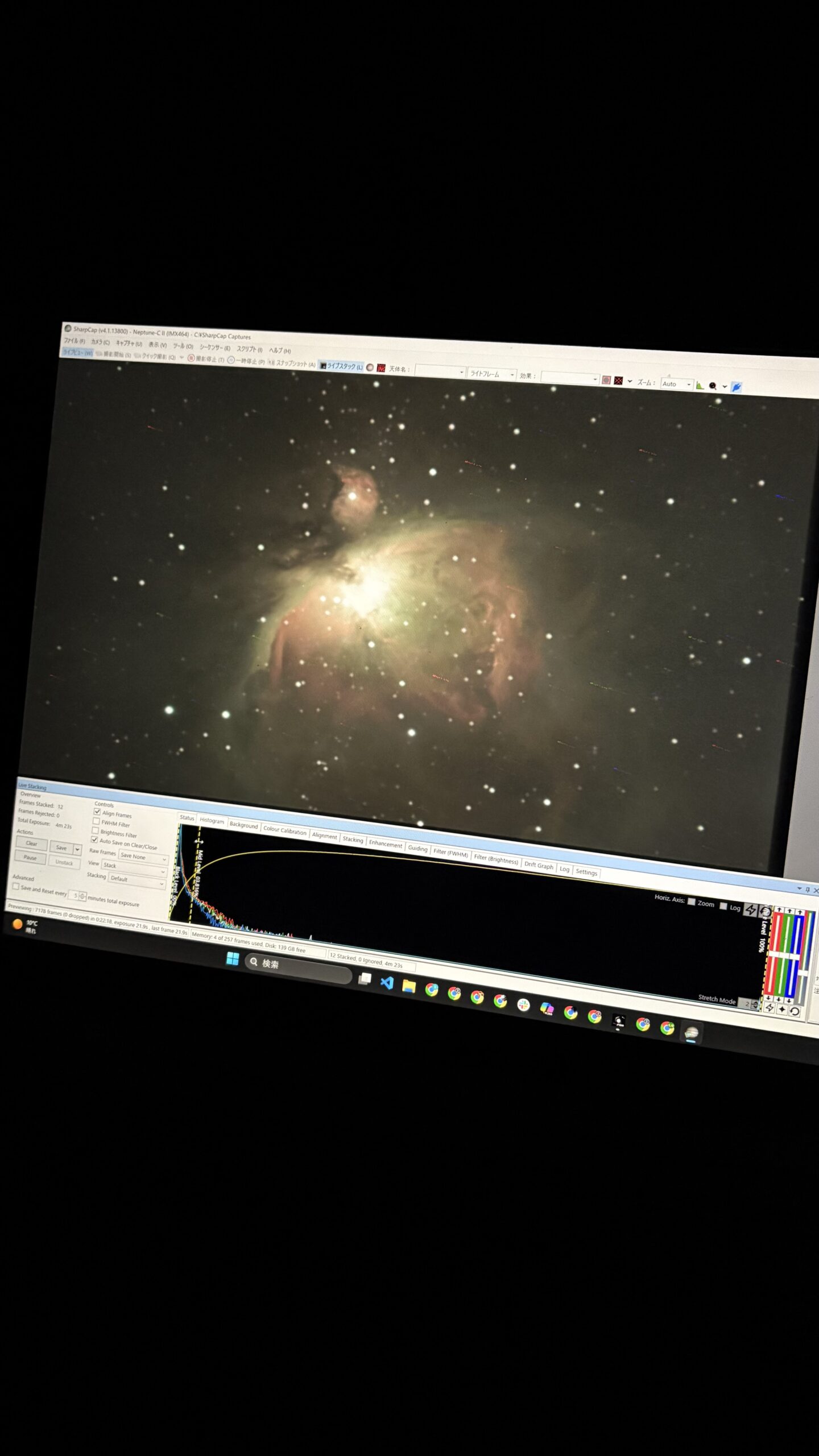Enable the Brightness Filter checkbox
Screen dimensions: 819x1456
point(96,831)
